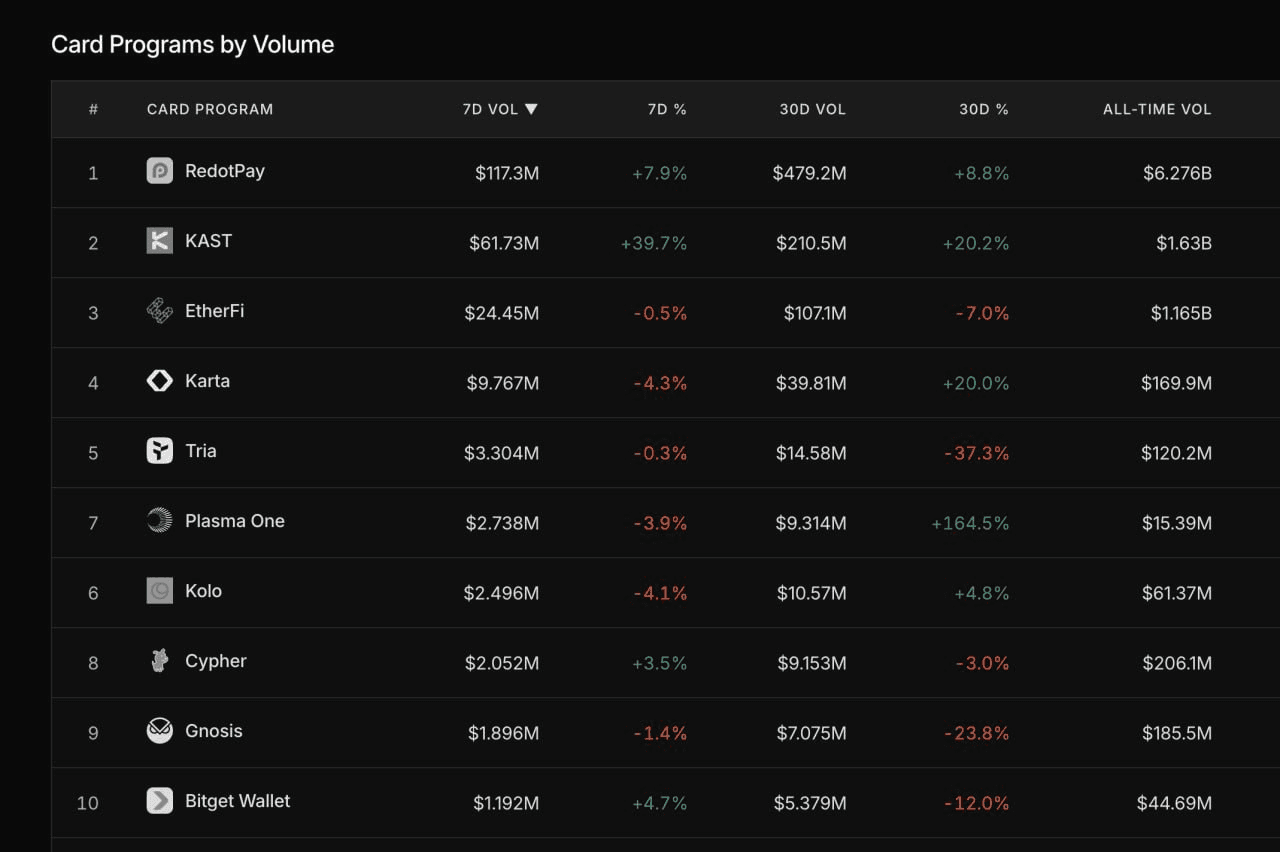Select the Bitget Wallet all-time volume cell
The width and height of the screenshot is (1280, 852).
point(1174,803)
